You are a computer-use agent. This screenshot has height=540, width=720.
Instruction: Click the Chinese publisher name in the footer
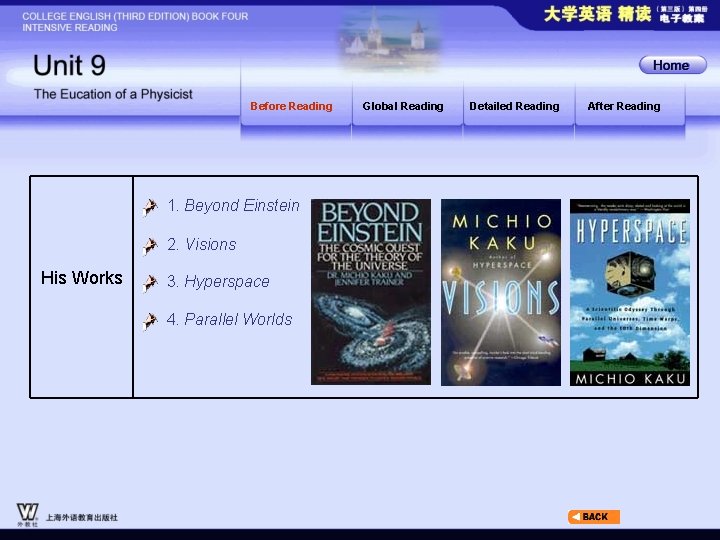82,518
